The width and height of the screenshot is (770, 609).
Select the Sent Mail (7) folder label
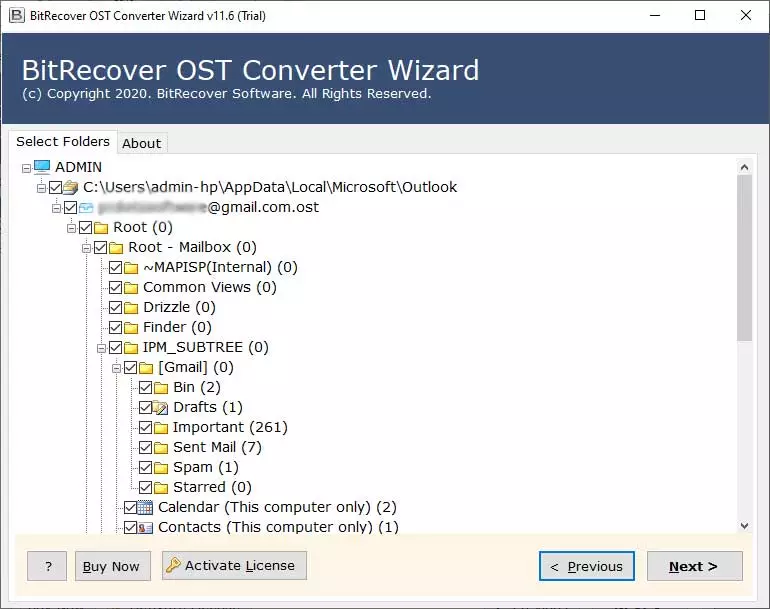tap(217, 447)
